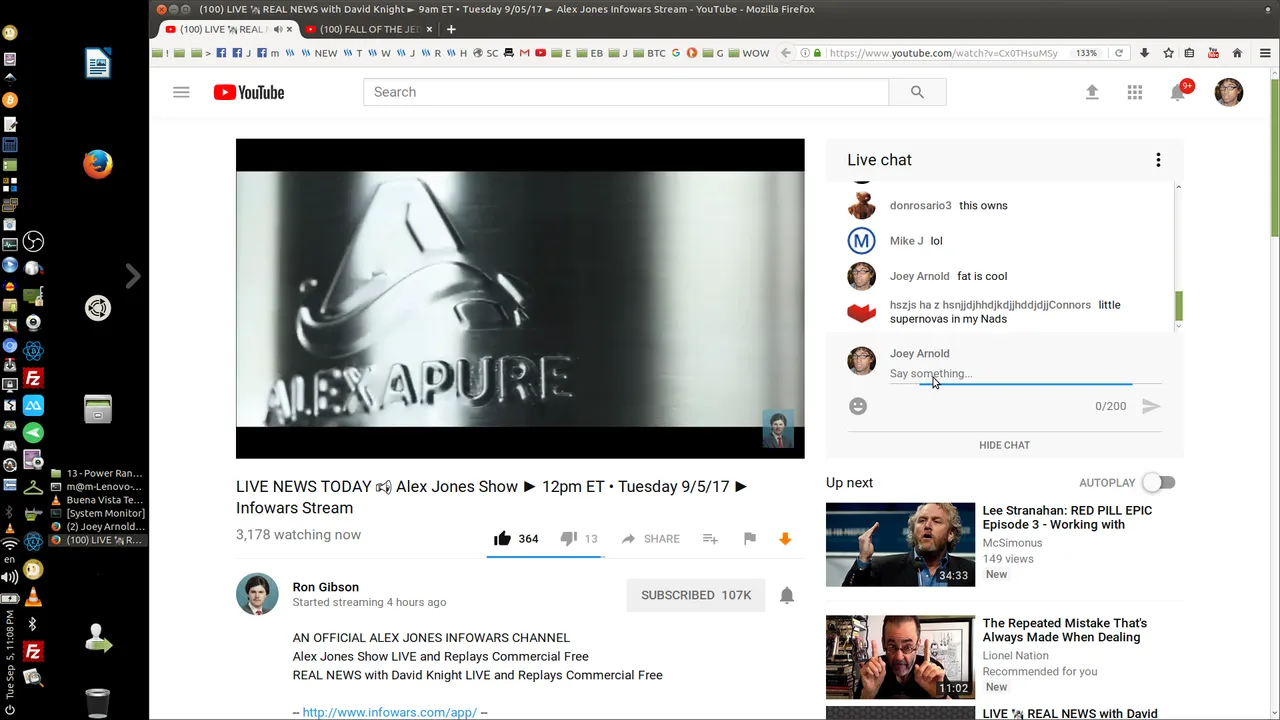The width and height of the screenshot is (1280, 720).
Task: Click the YouTube search field
Action: (x=626, y=92)
